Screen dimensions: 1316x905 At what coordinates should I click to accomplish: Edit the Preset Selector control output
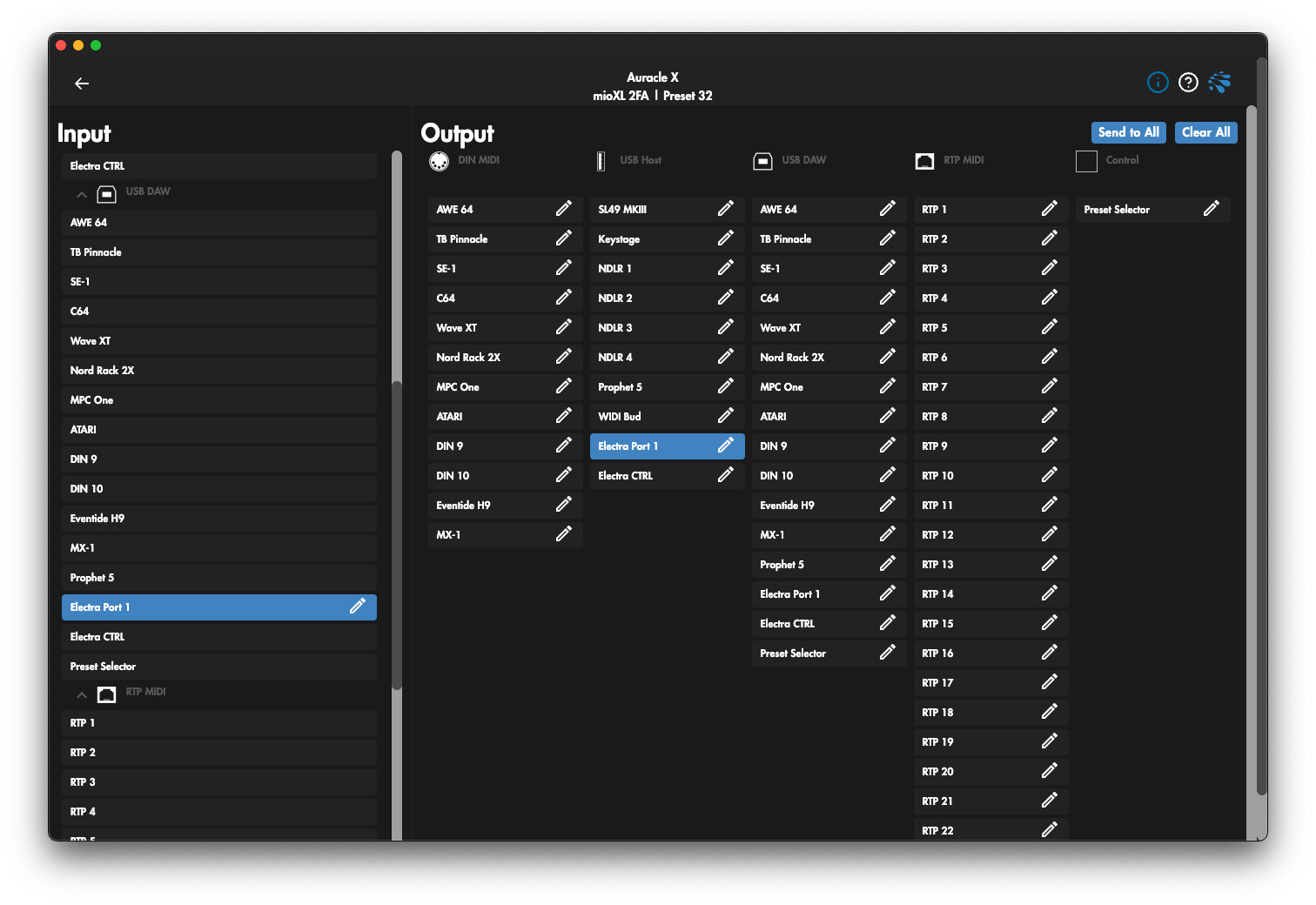tap(1212, 209)
